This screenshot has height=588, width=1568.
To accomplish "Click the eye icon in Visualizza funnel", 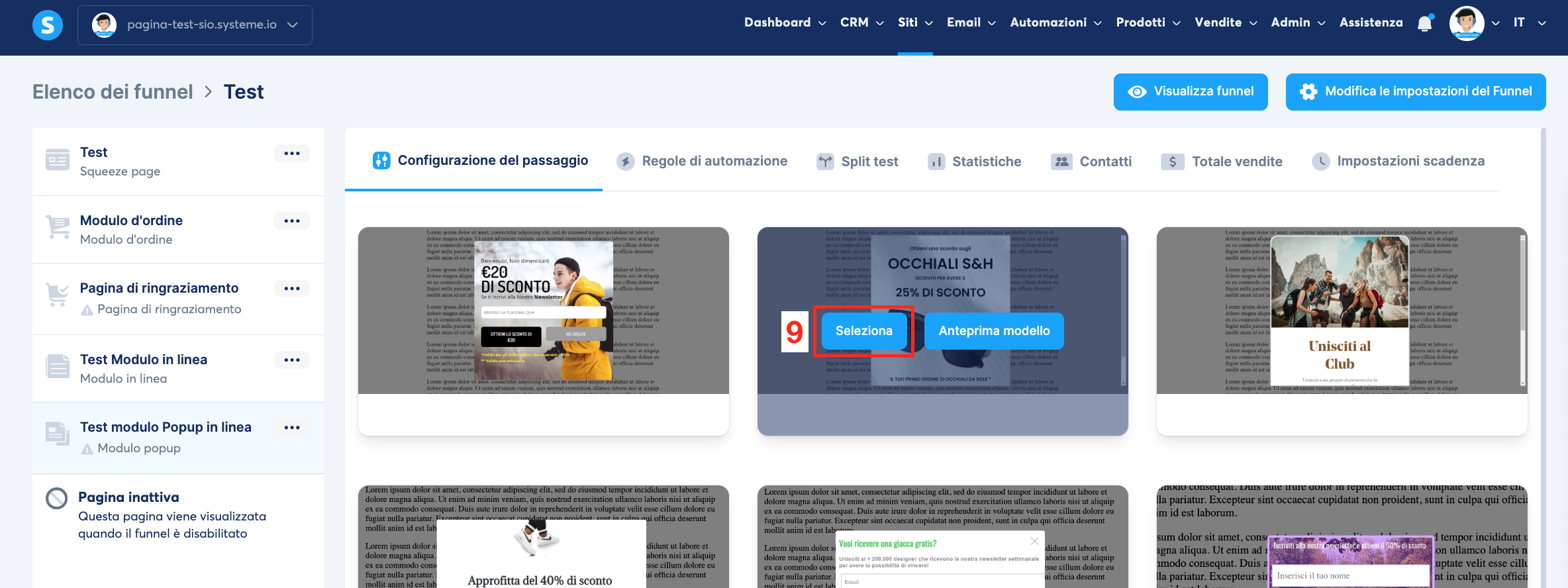I will click(x=1137, y=91).
